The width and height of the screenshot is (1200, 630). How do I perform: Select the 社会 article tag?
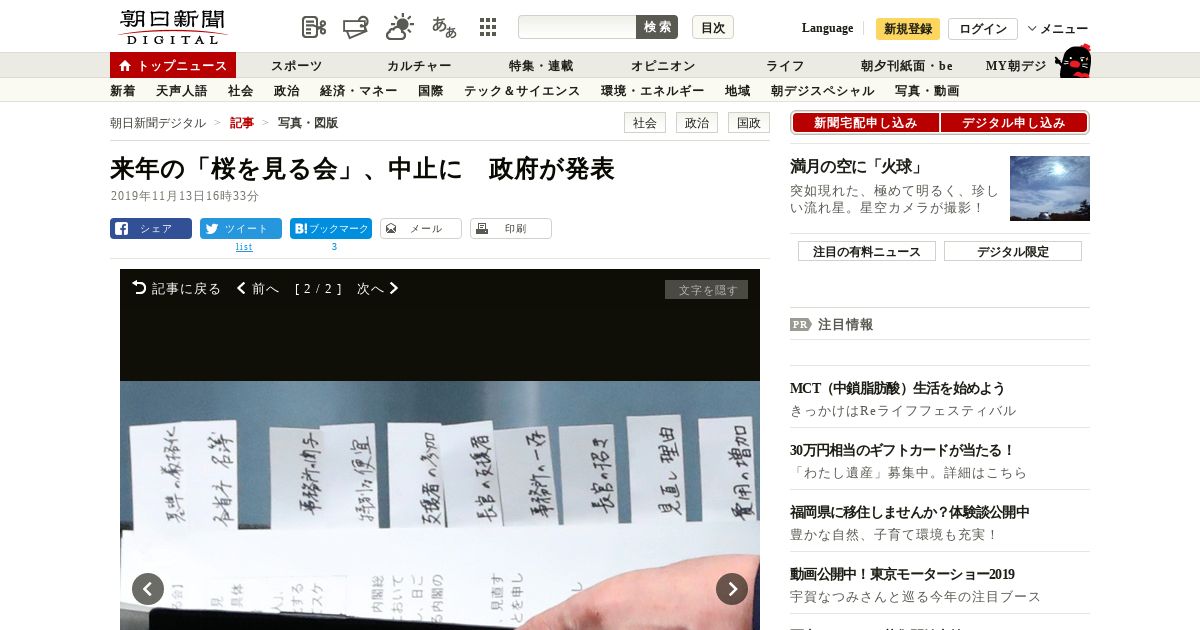click(x=645, y=123)
